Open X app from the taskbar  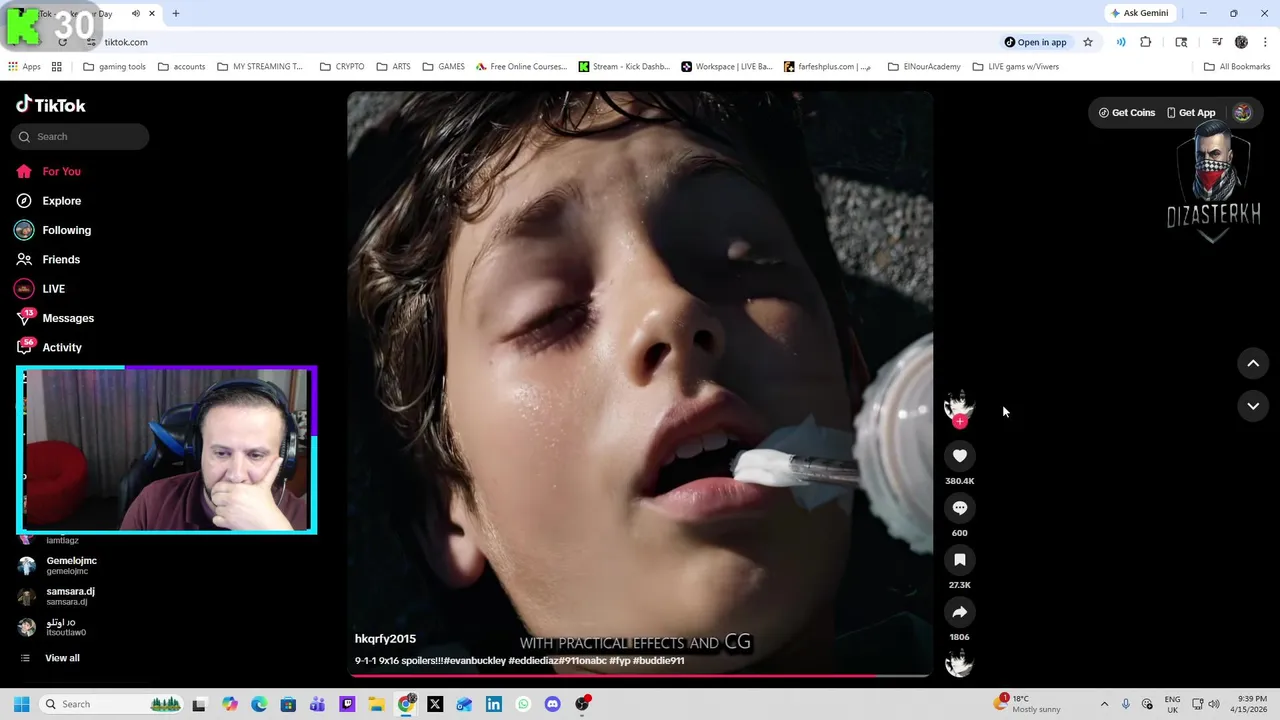435,704
